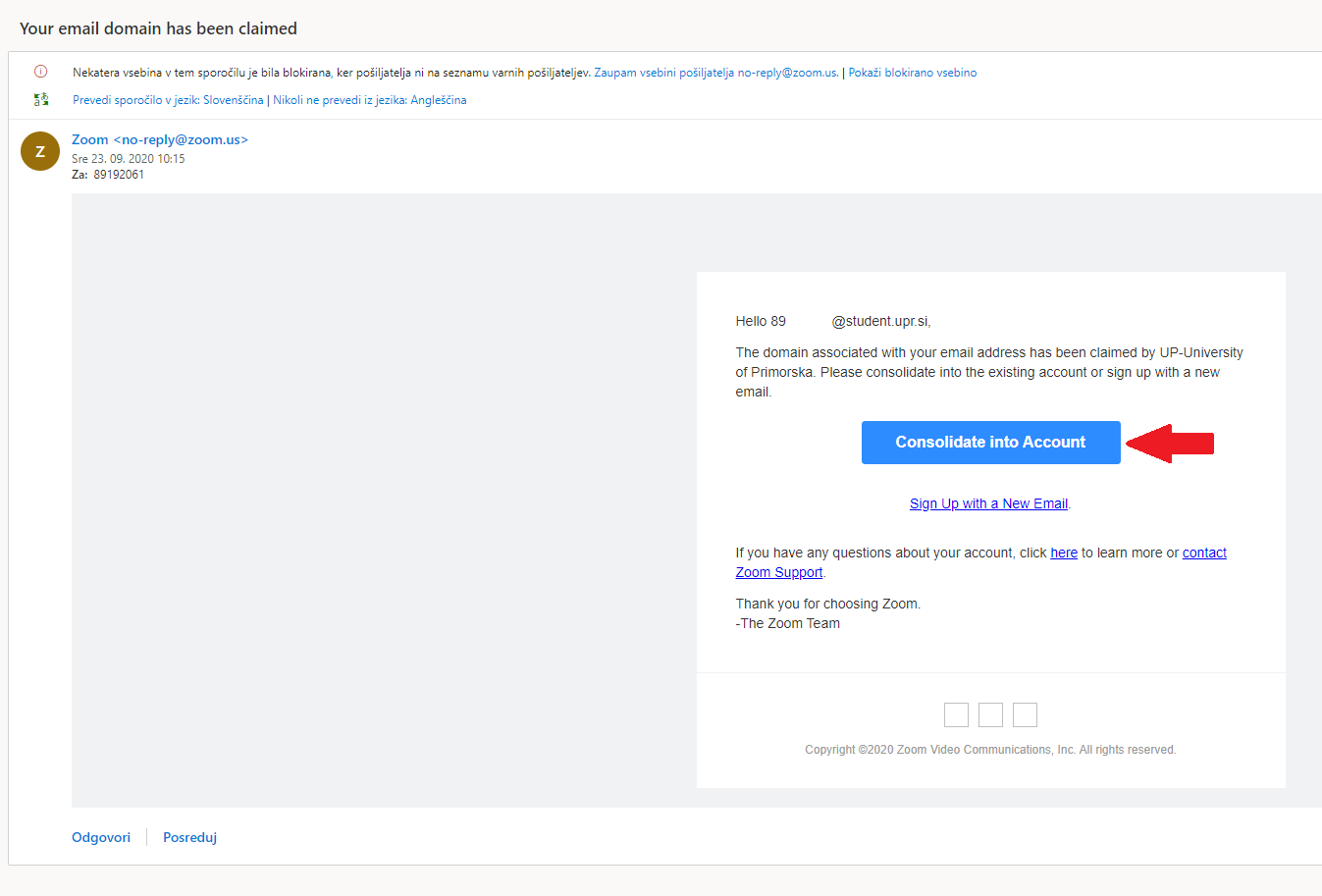This screenshot has width=1322, height=896.
Task: Trust content from sender no-reply@zoom.us
Action: click(x=715, y=73)
